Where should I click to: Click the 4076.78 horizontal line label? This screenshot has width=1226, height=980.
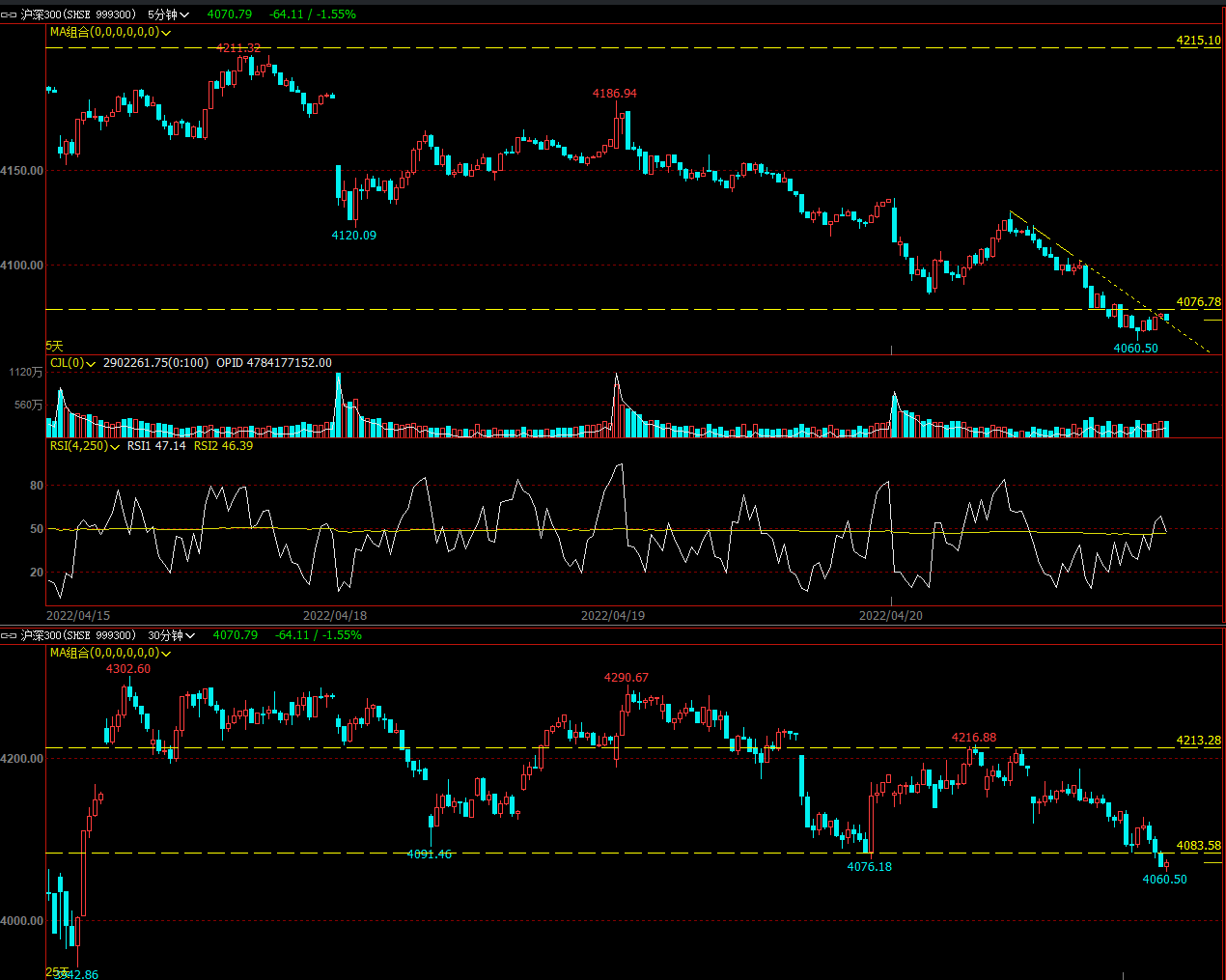pos(1198,302)
